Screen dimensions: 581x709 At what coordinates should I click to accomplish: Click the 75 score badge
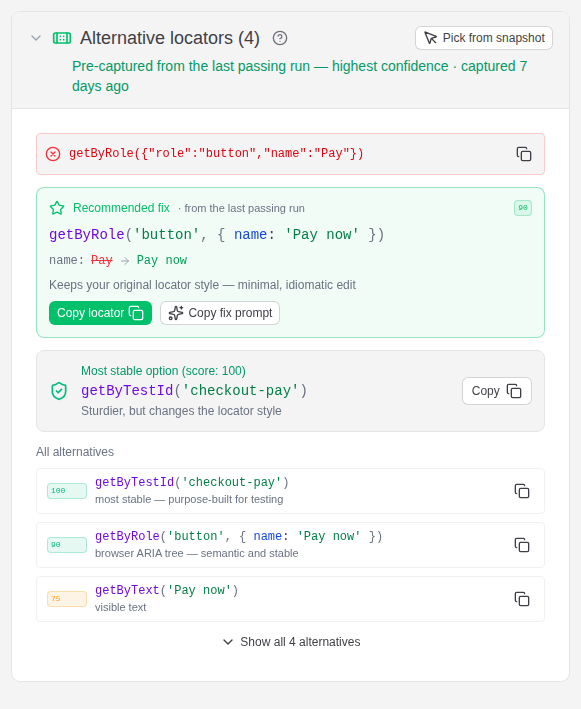click(x=67, y=599)
